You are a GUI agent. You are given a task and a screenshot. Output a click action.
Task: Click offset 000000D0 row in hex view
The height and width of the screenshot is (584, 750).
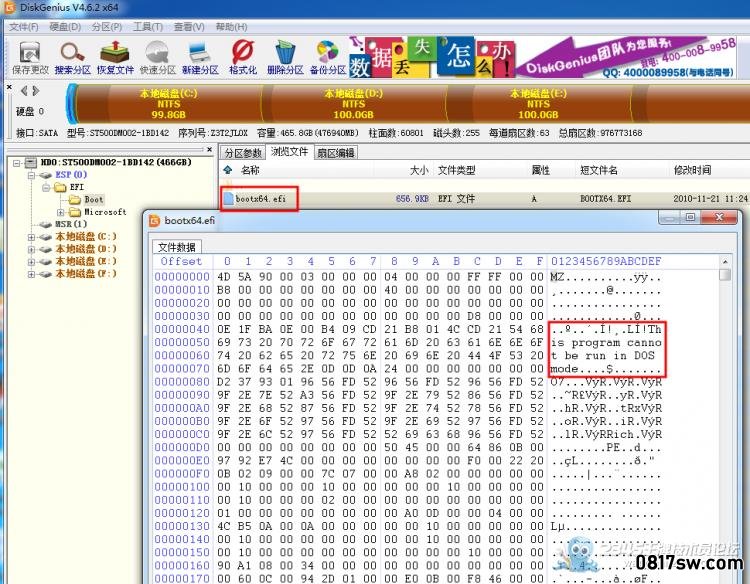[409, 448]
